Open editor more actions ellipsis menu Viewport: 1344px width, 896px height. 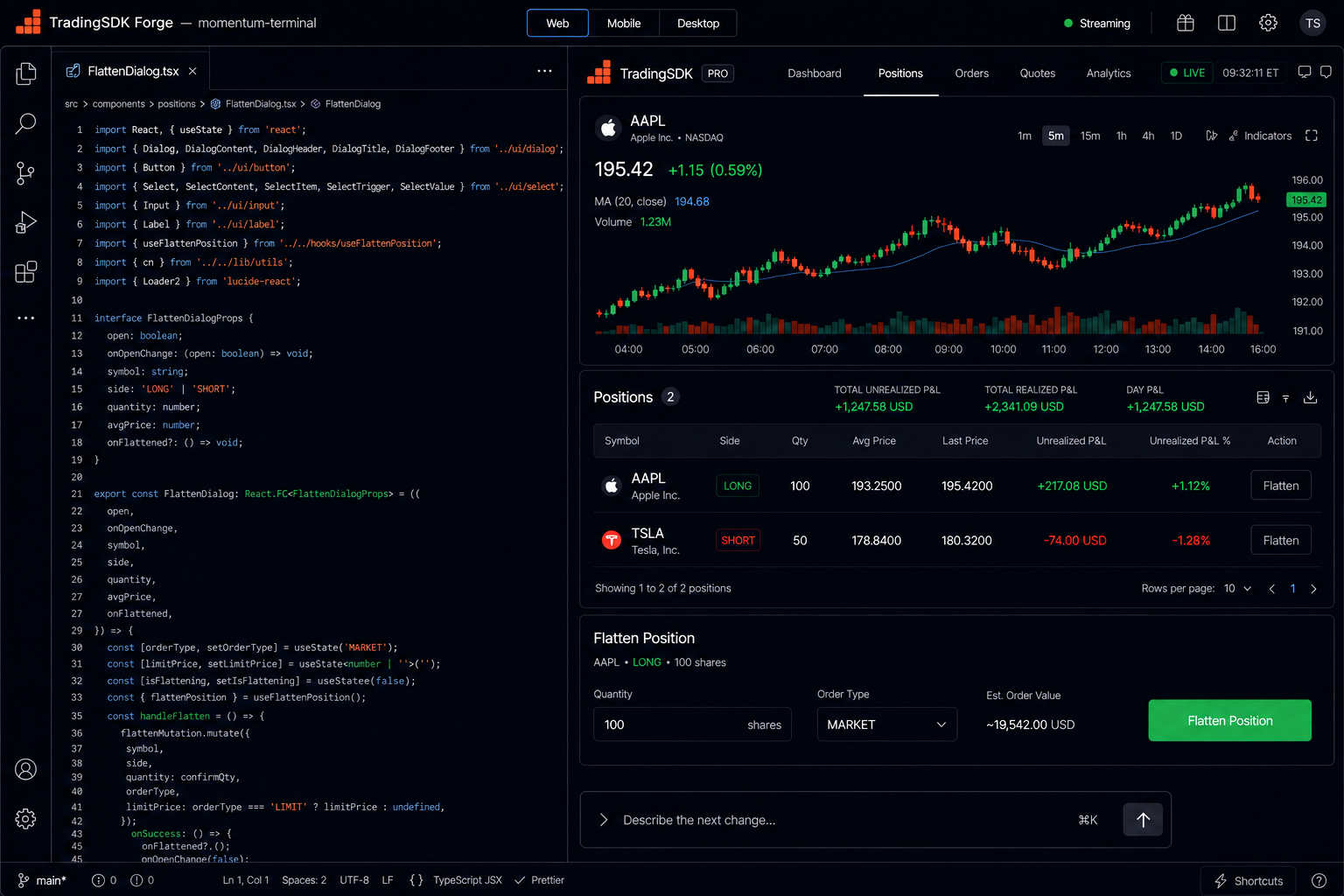pyautogui.click(x=544, y=71)
